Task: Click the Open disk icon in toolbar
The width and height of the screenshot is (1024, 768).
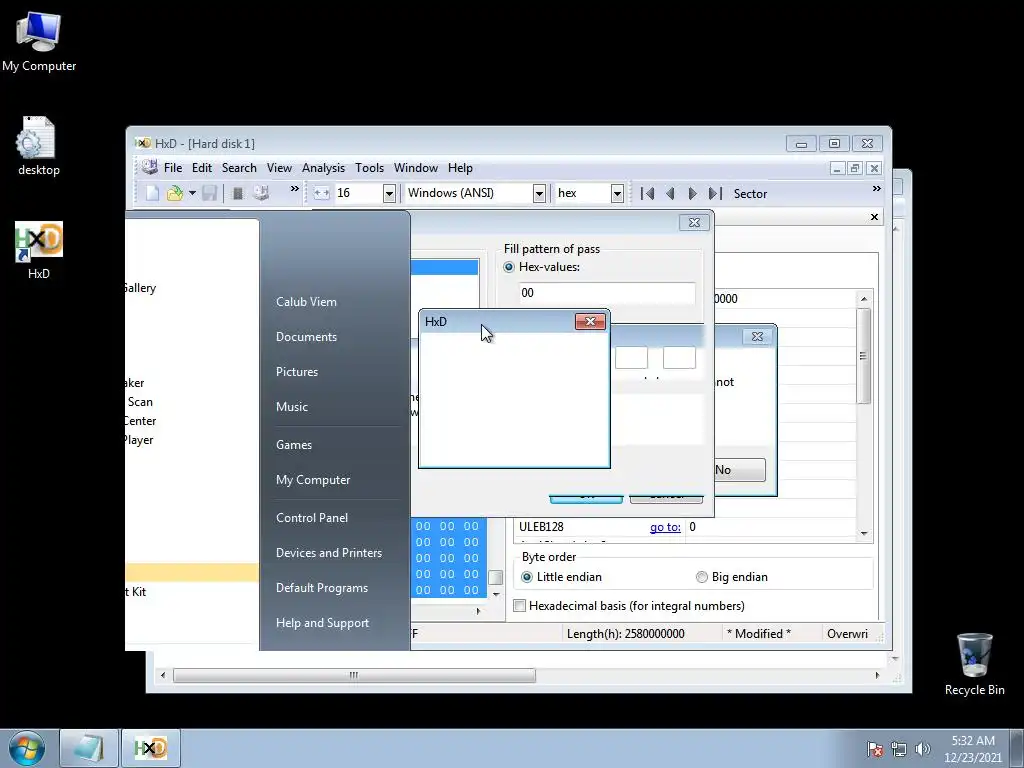Action: coord(261,193)
